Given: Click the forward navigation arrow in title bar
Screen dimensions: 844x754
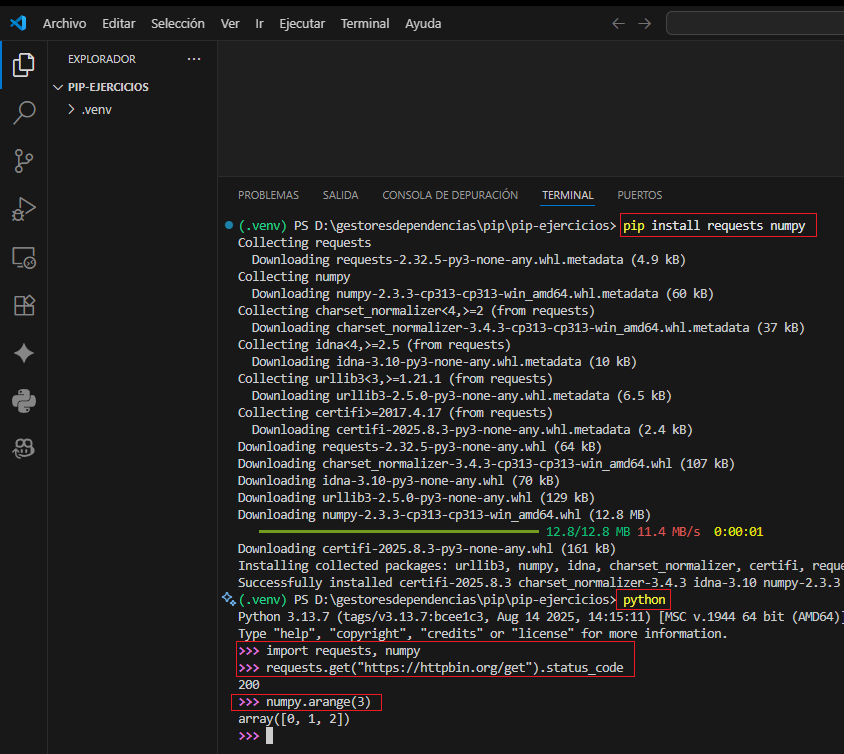Looking at the screenshot, I should coord(644,23).
